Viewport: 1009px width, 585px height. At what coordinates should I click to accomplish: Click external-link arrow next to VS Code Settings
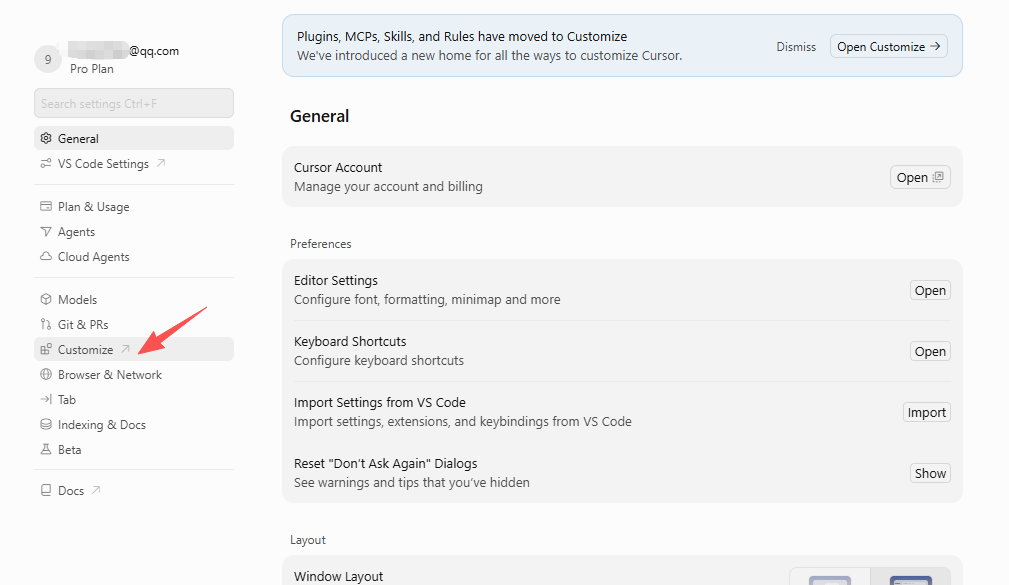(x=161, y=163)
